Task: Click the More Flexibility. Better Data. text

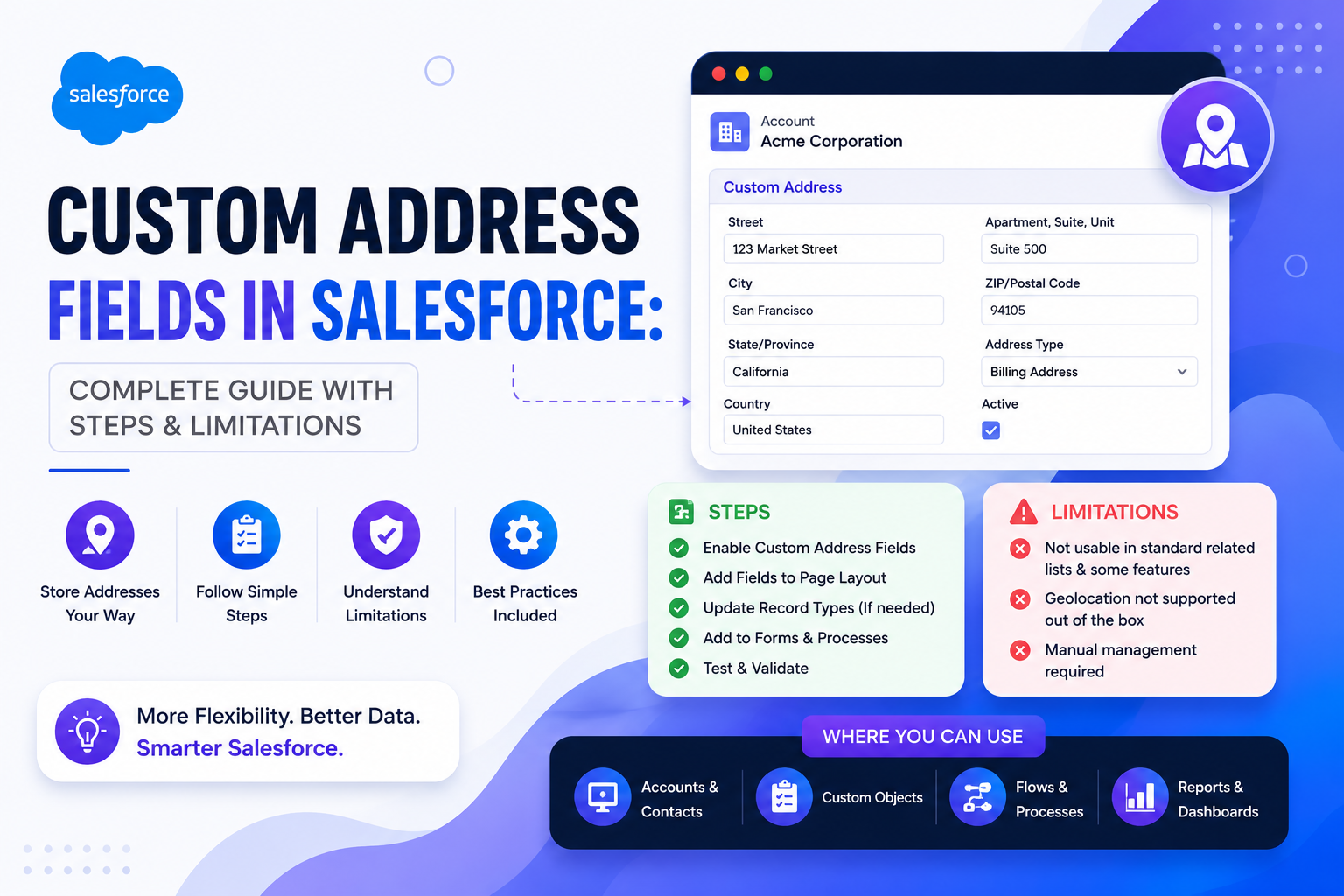Action: click(x=278, y=716)
